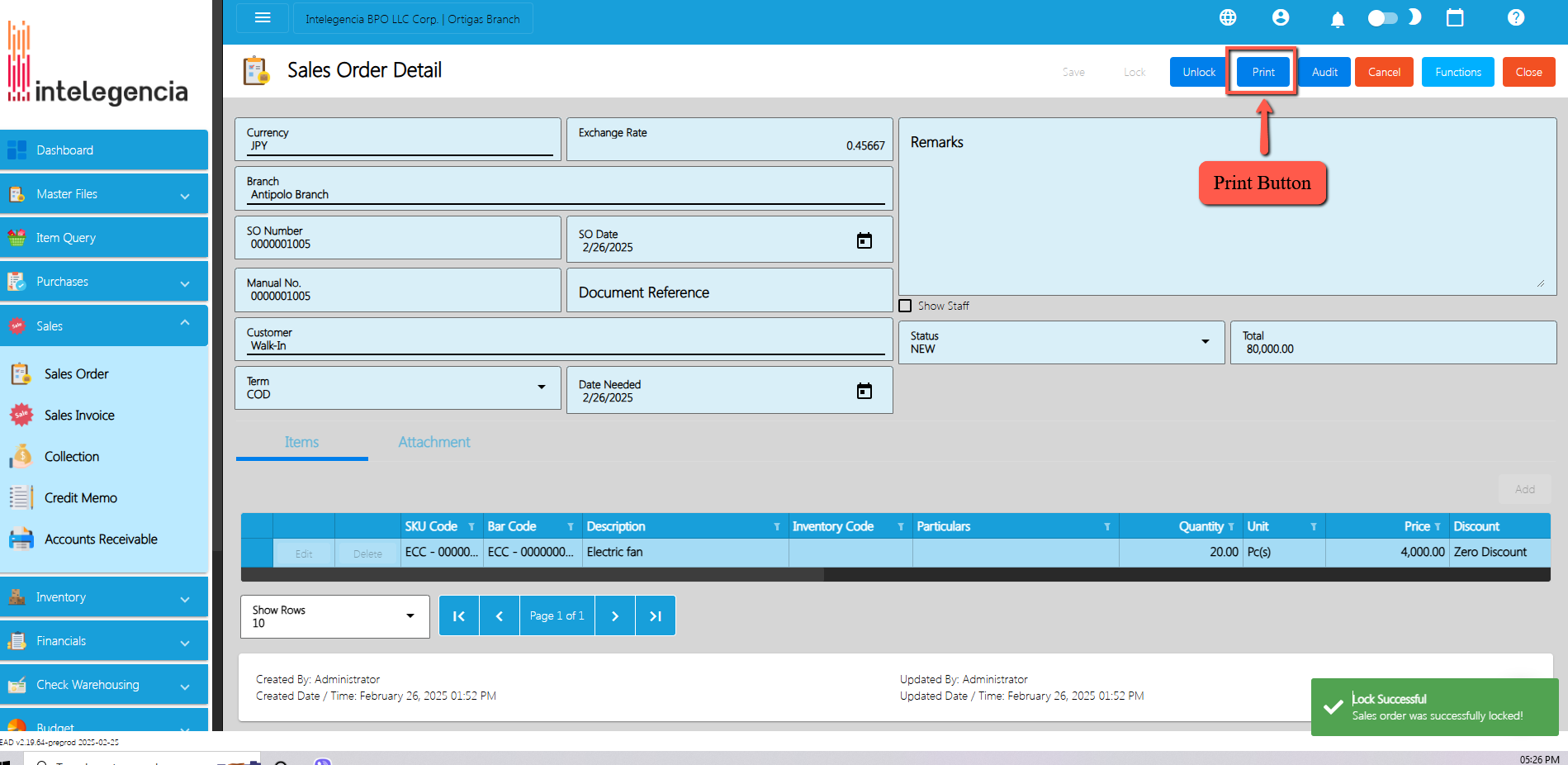Image resolution: width=1568 pixels, height=765 pixels.
Task: Toggle the dark mode switch
Action: point(1383,18)
